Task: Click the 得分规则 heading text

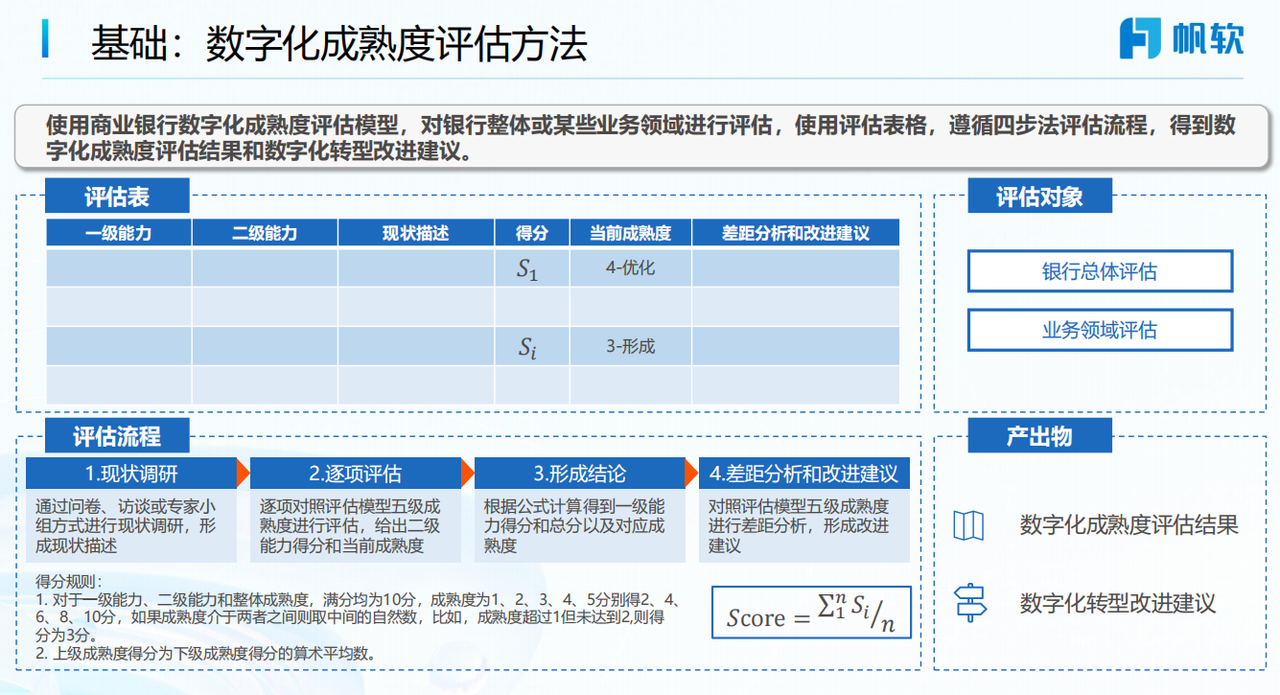Action: (68, 580)
